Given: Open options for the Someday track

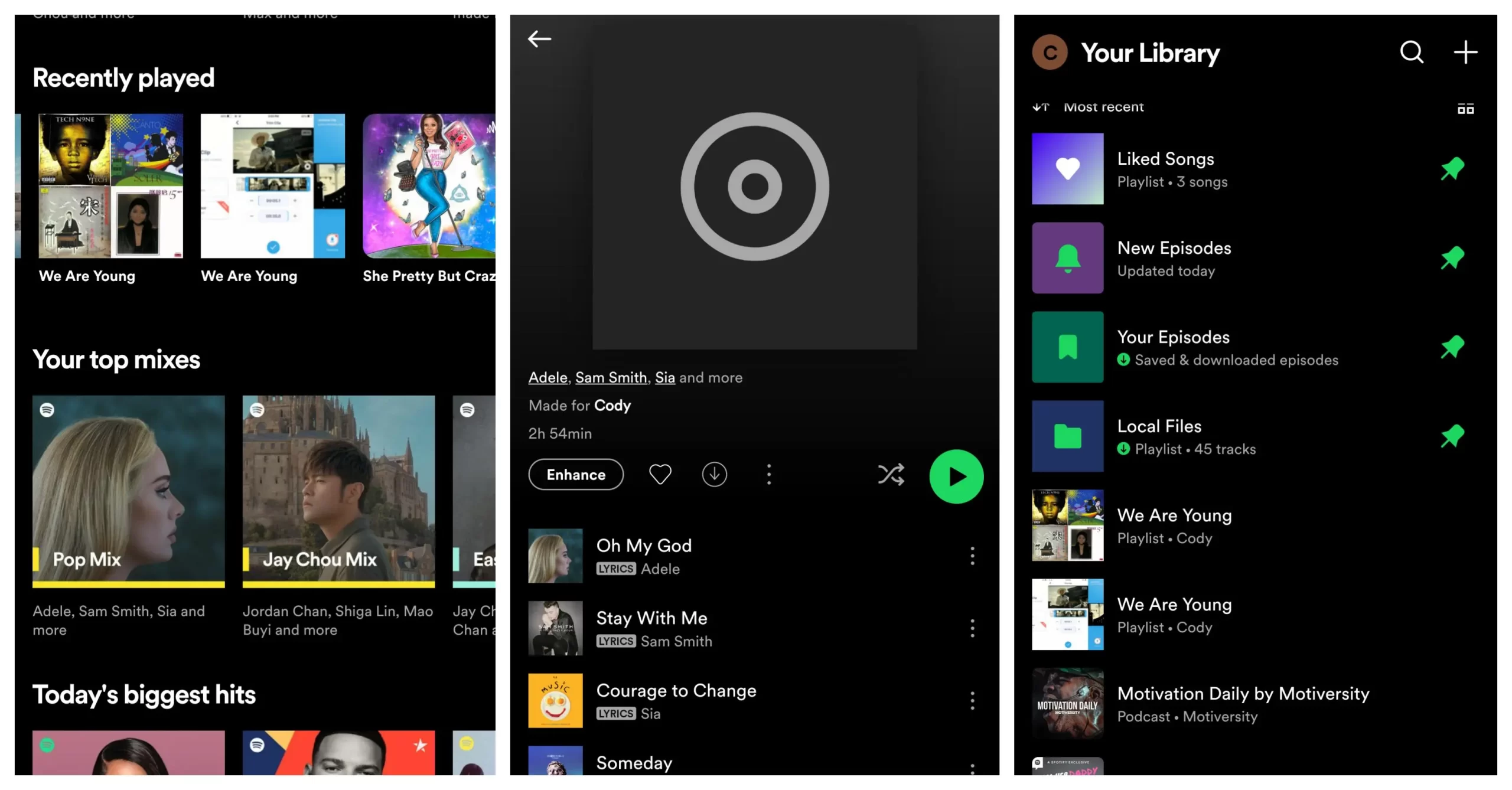Looking at the screenshot, I should (x=972, y=768).
